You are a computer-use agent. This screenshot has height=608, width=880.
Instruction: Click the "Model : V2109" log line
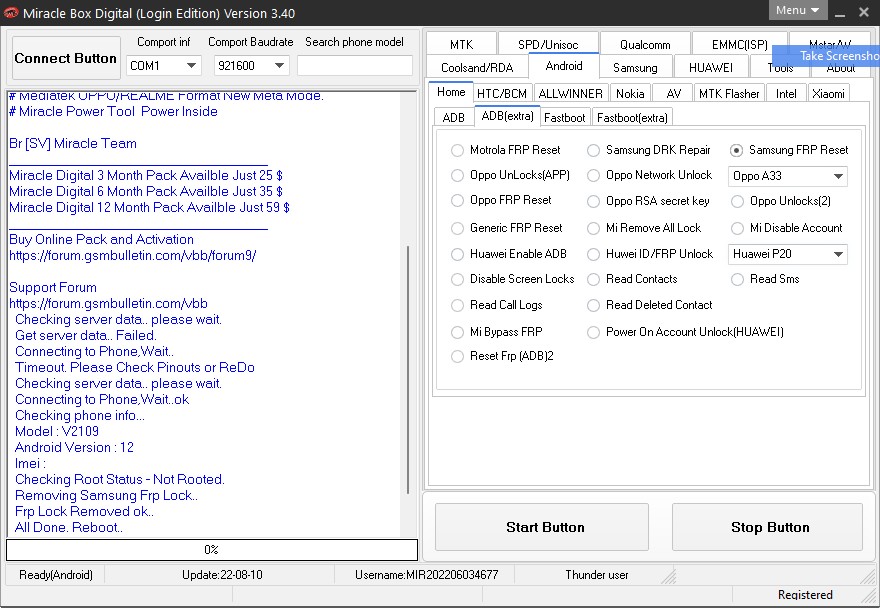[x=57, y=431]
